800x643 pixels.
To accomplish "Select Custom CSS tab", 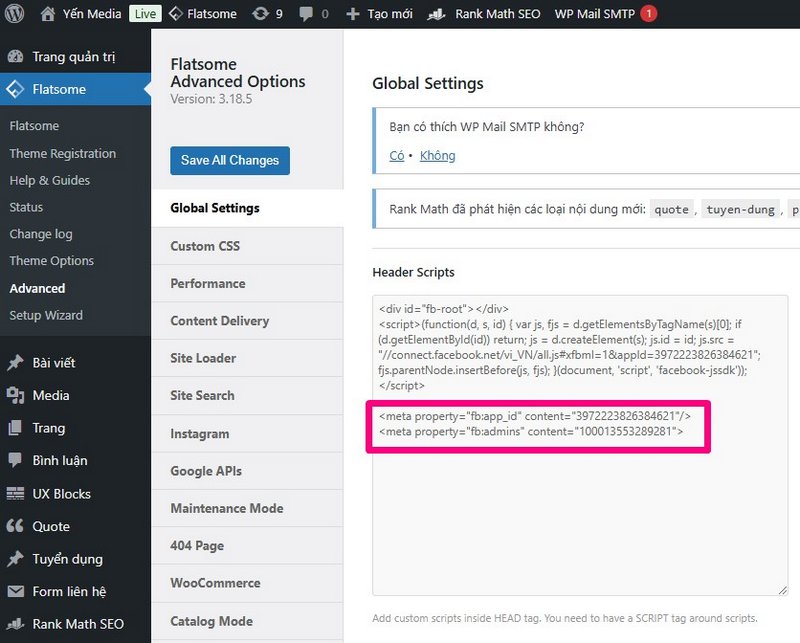I will point(247,246).
